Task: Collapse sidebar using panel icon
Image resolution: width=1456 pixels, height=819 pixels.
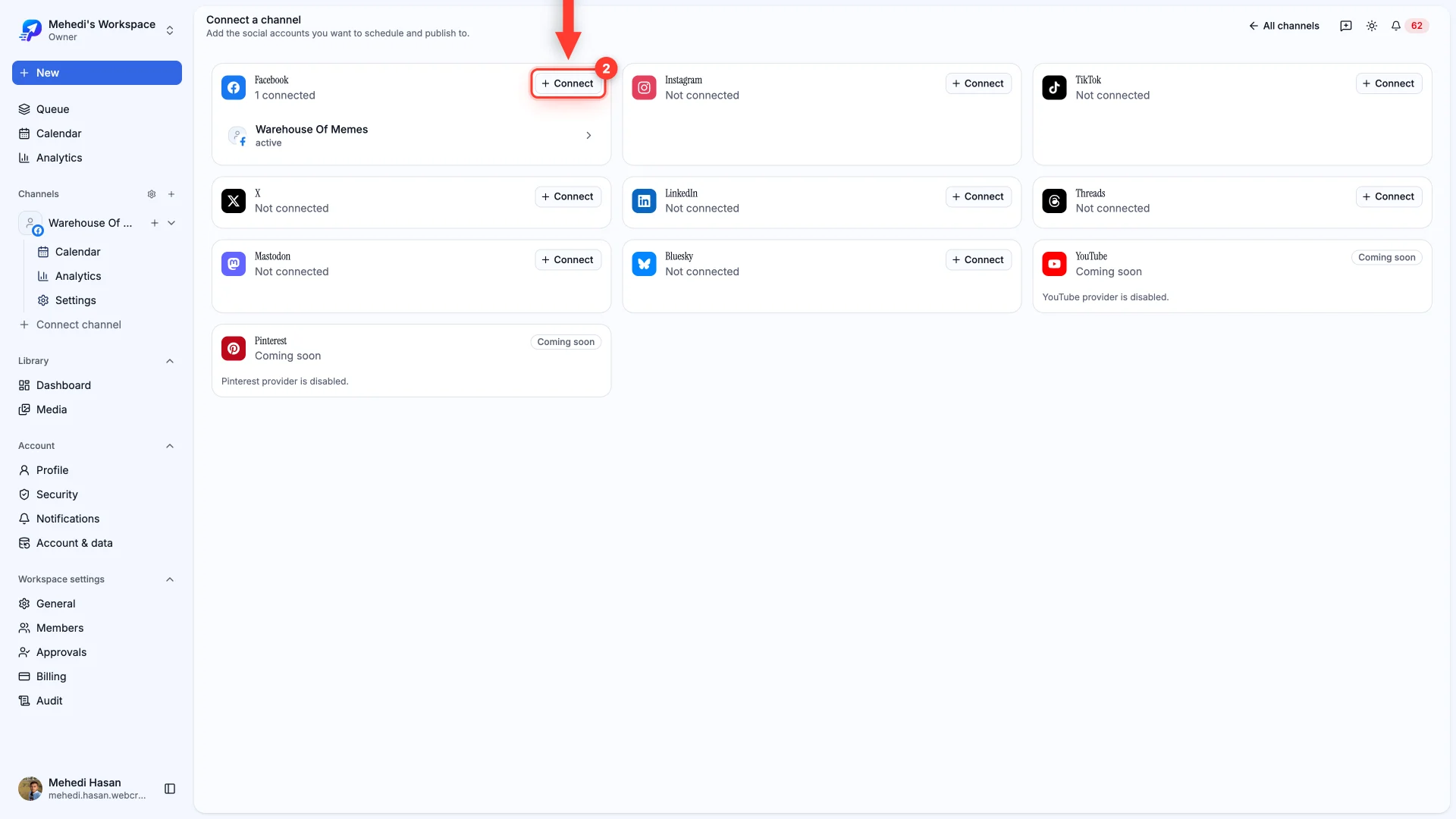Action: [x=170, y=789]
